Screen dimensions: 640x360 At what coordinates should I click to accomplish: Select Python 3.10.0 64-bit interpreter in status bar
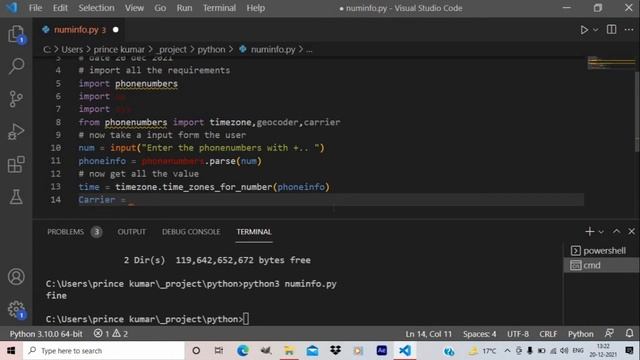pyautogui.click(x=46, y=334)
